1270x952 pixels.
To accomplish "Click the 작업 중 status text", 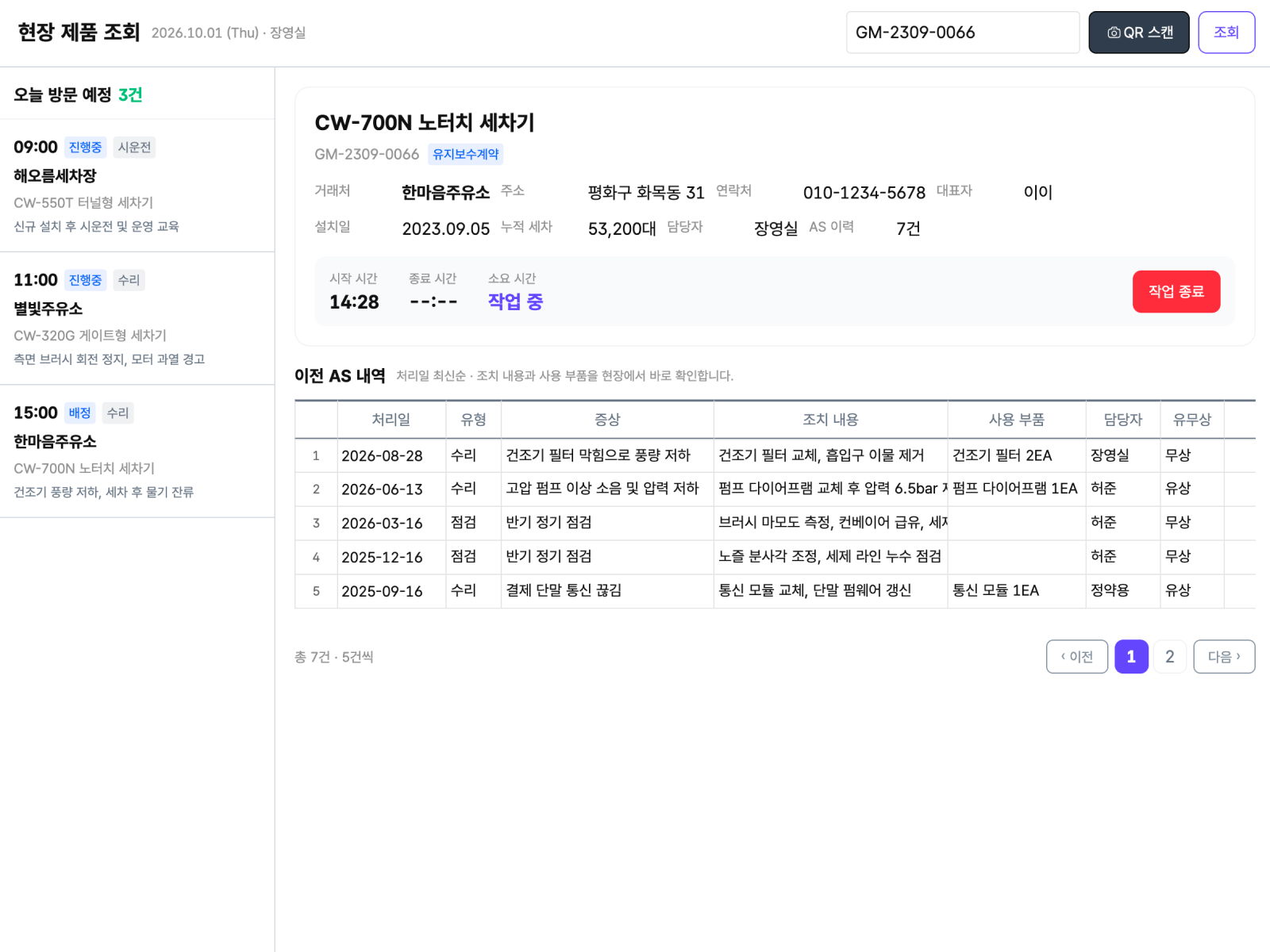I will (x=515, y=301).
